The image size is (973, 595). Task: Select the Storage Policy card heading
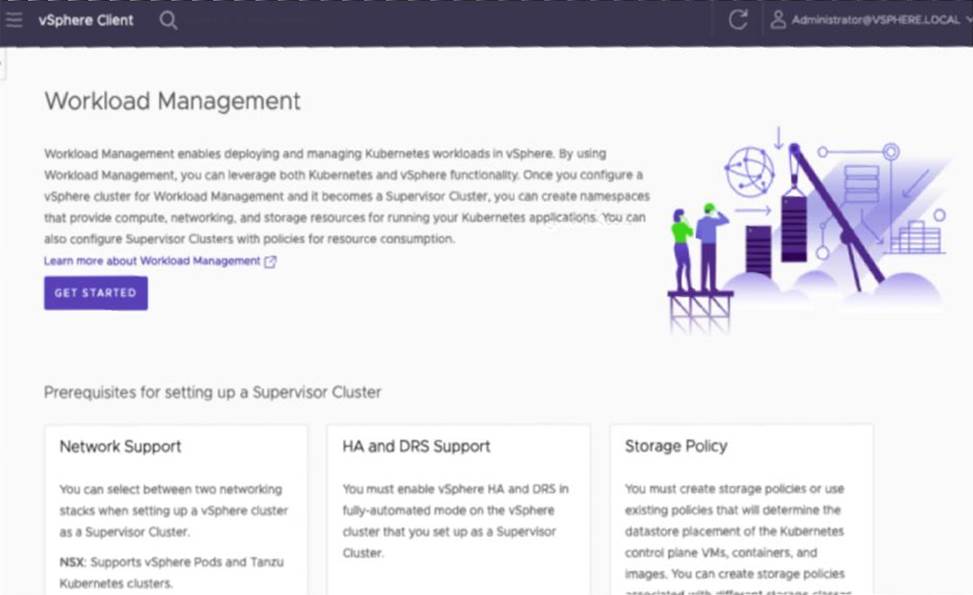click(x=676, y=446)
